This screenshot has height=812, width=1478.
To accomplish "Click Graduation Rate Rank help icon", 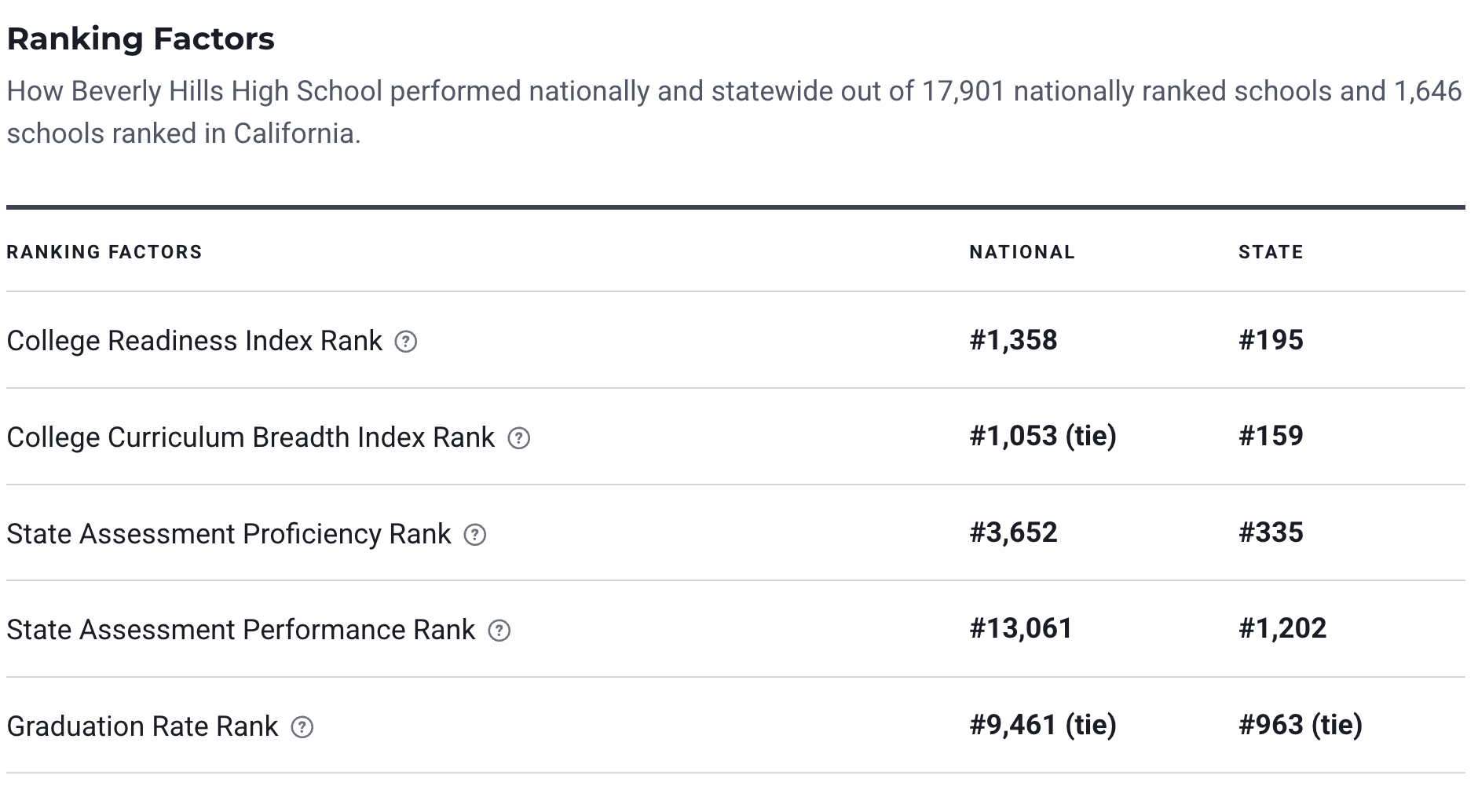I will [302, 727].
